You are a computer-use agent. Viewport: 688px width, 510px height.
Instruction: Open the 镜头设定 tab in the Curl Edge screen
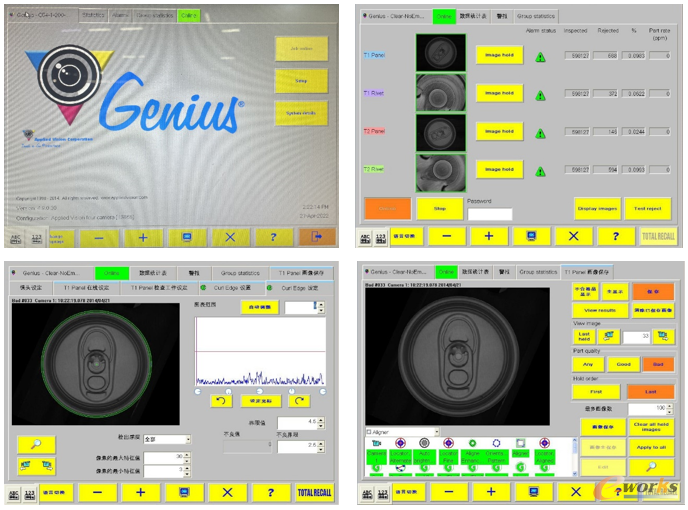(31, 288)
